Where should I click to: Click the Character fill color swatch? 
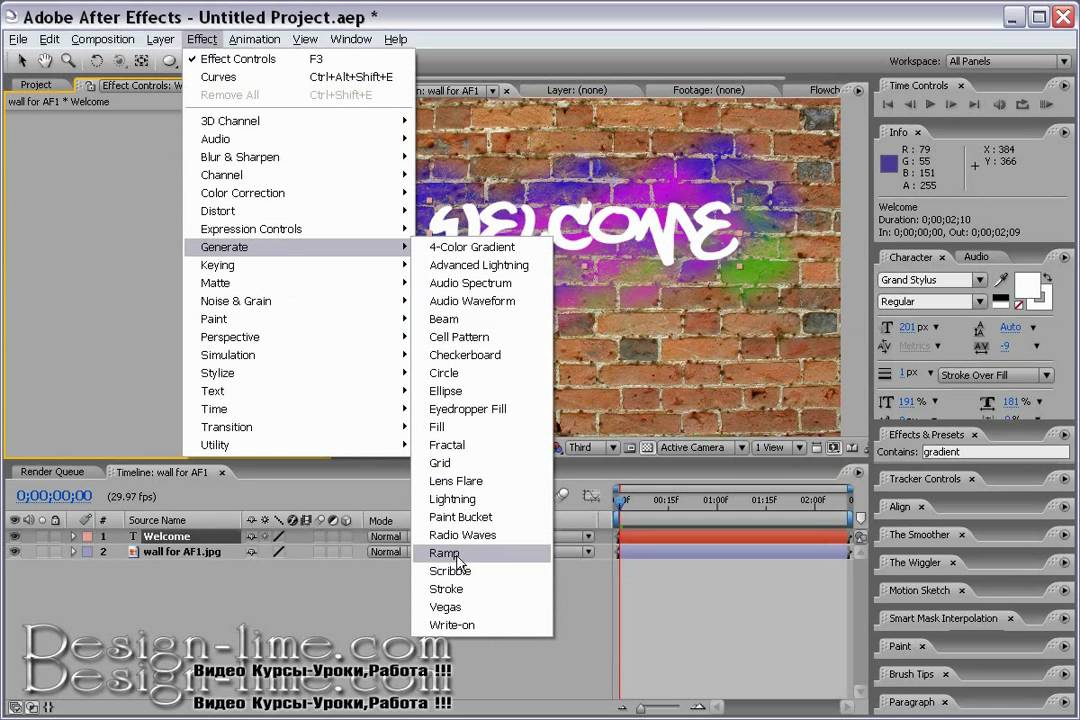[x=1027, y=285]
